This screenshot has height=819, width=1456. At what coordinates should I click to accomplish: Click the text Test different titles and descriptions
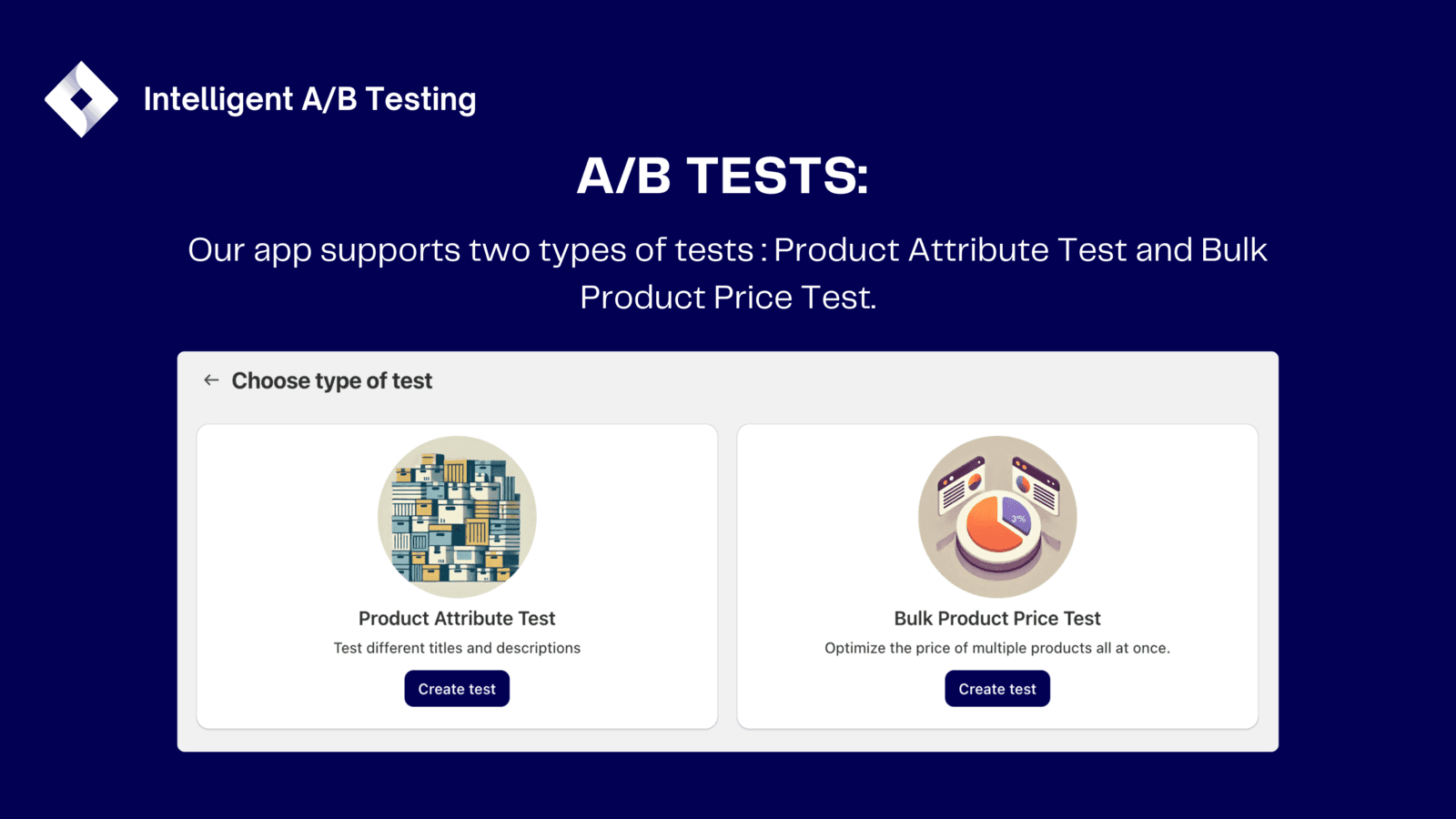tap(457, 648)
